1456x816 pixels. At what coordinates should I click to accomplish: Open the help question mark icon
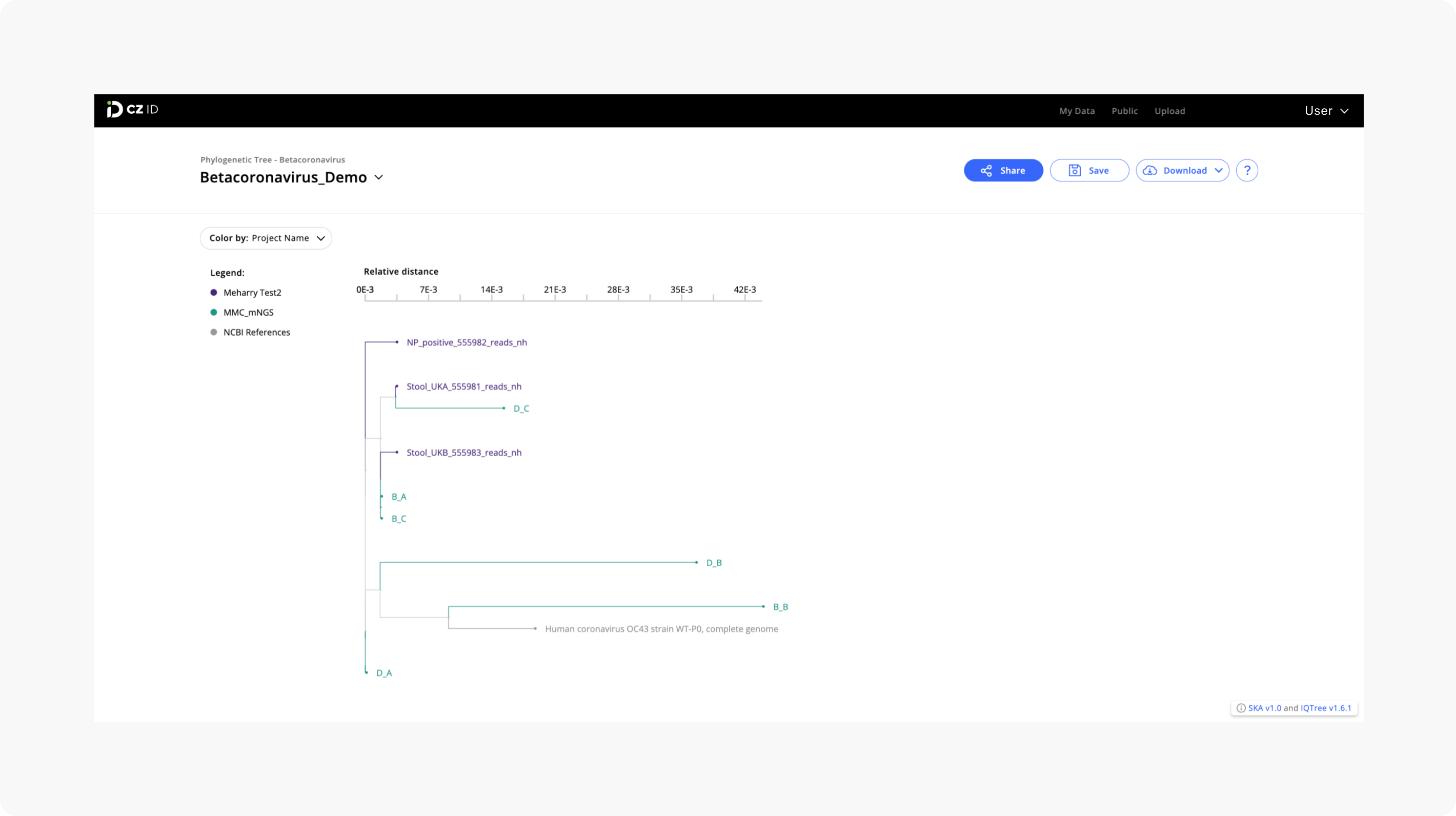coord(1247,170)
